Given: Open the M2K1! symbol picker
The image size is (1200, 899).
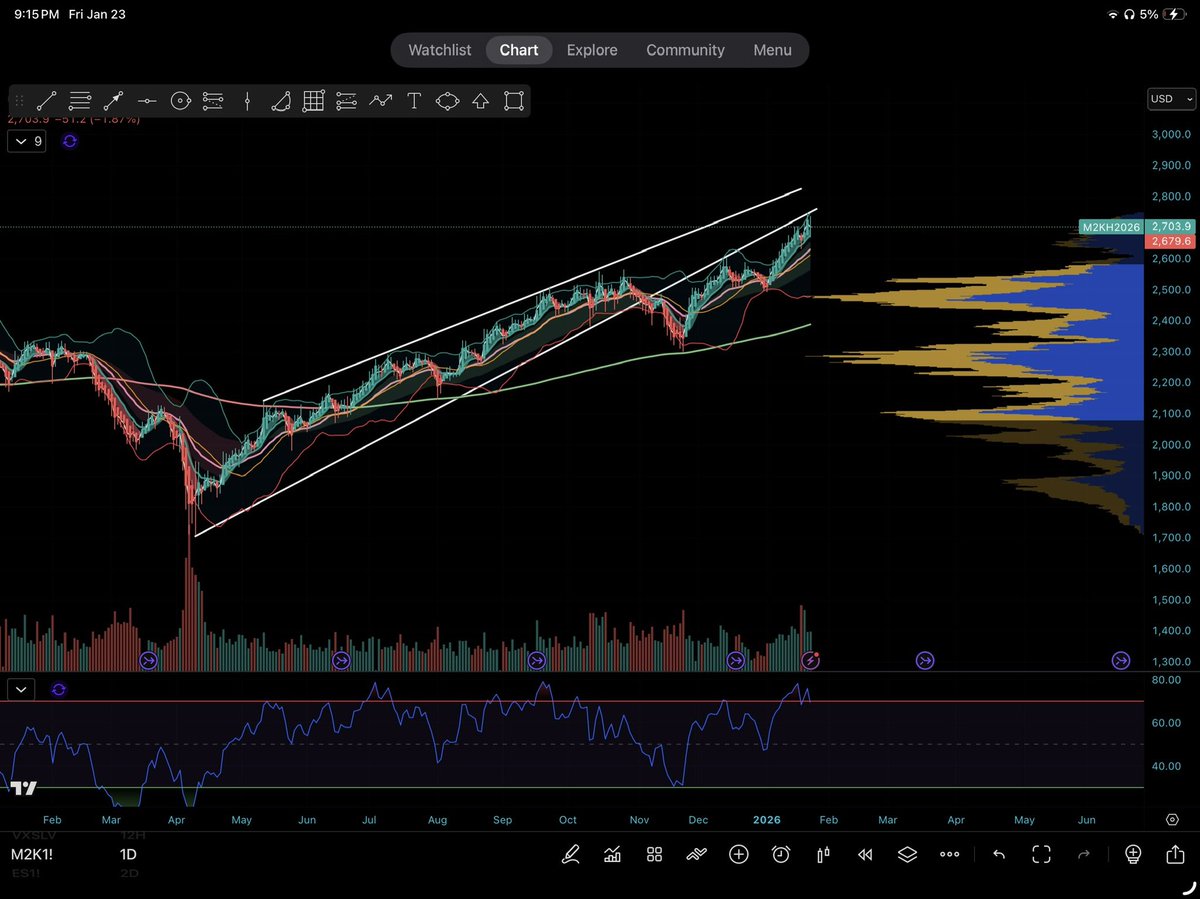Looking at the screenshot, I should click(x=31, y=855).
